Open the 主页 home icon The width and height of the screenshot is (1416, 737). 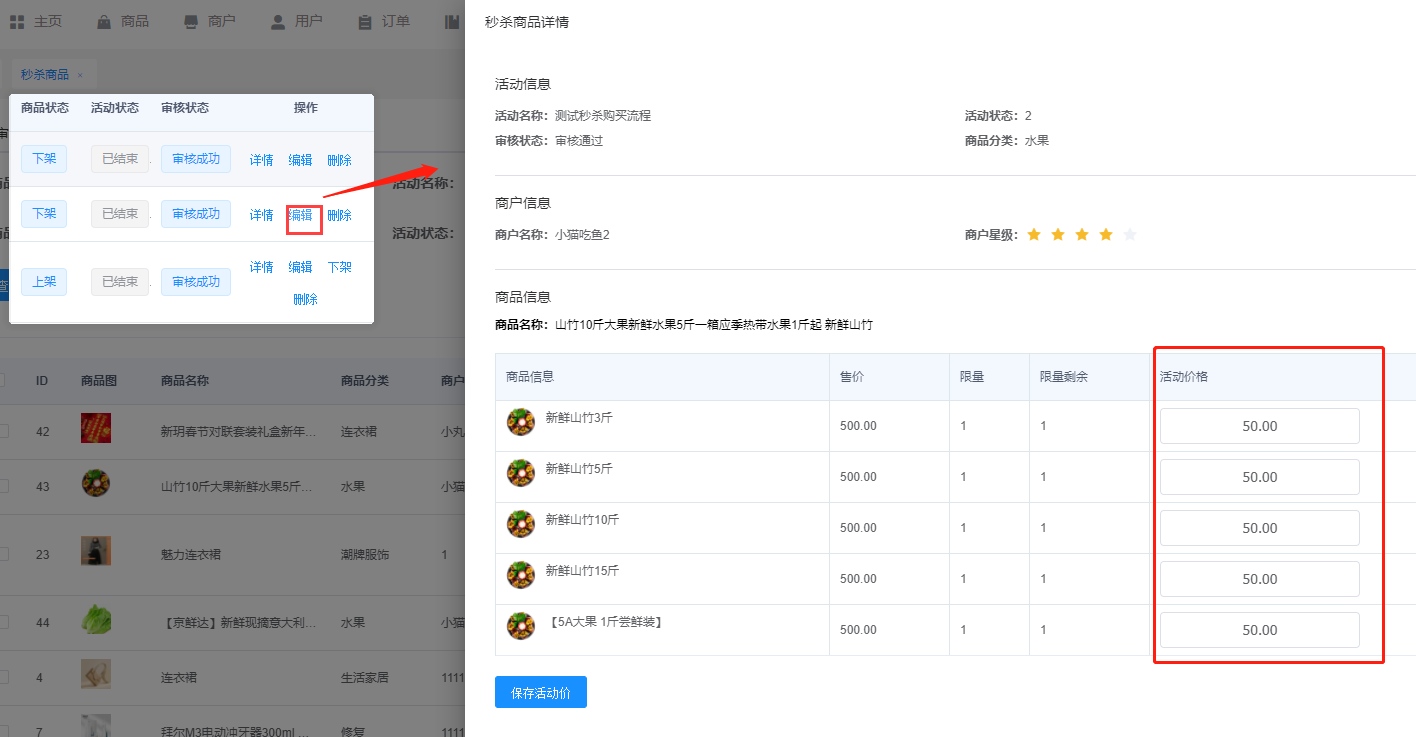tap(16, 20)
